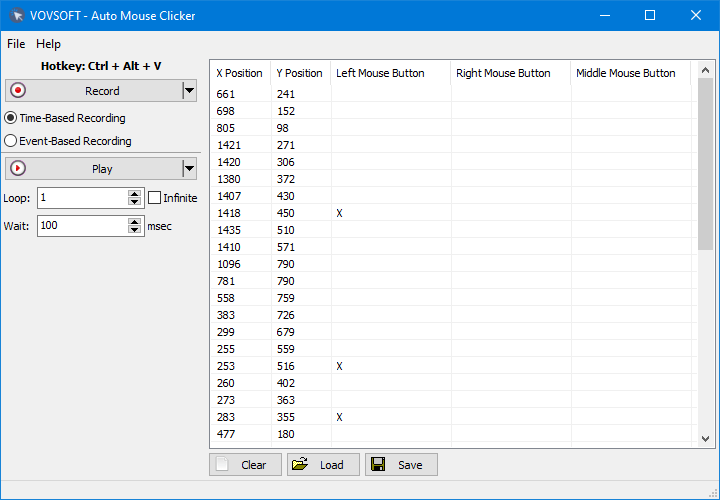
Task: Click inside the Loop count field
Action: point(82,198)
